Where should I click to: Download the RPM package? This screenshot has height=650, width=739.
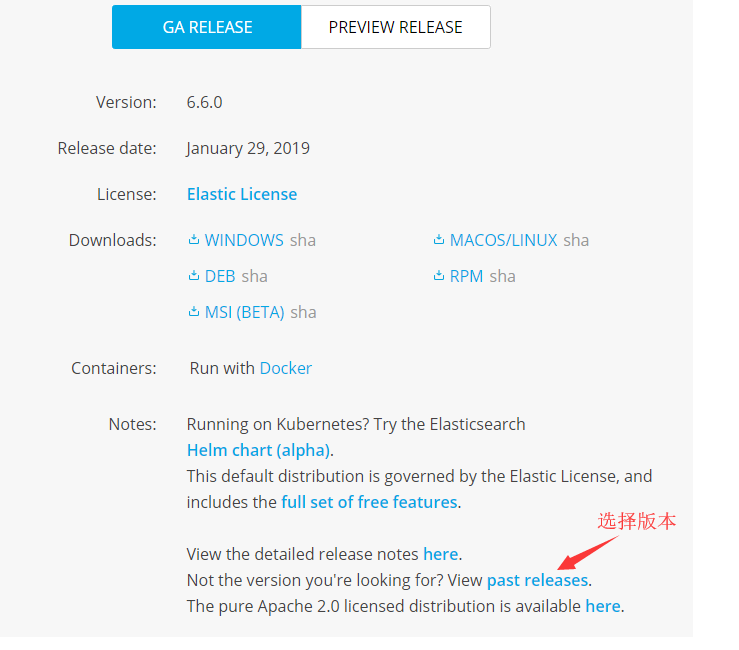[466, 276]
